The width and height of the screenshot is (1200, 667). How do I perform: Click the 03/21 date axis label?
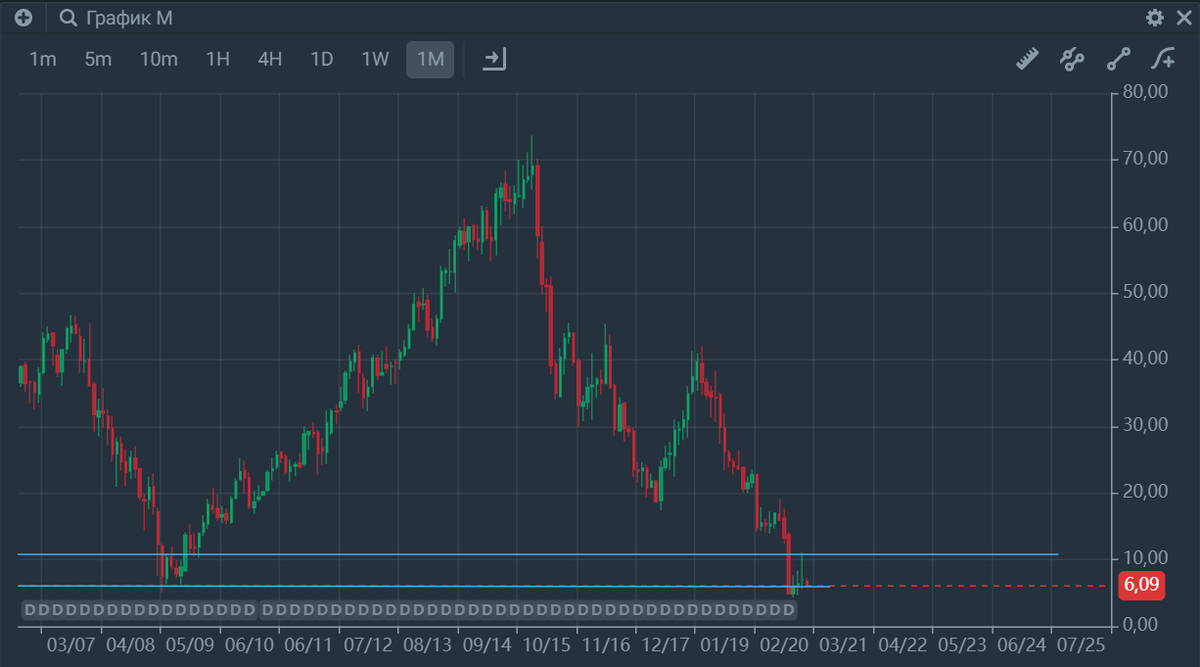pyautogui.click(x=844, y=645)
